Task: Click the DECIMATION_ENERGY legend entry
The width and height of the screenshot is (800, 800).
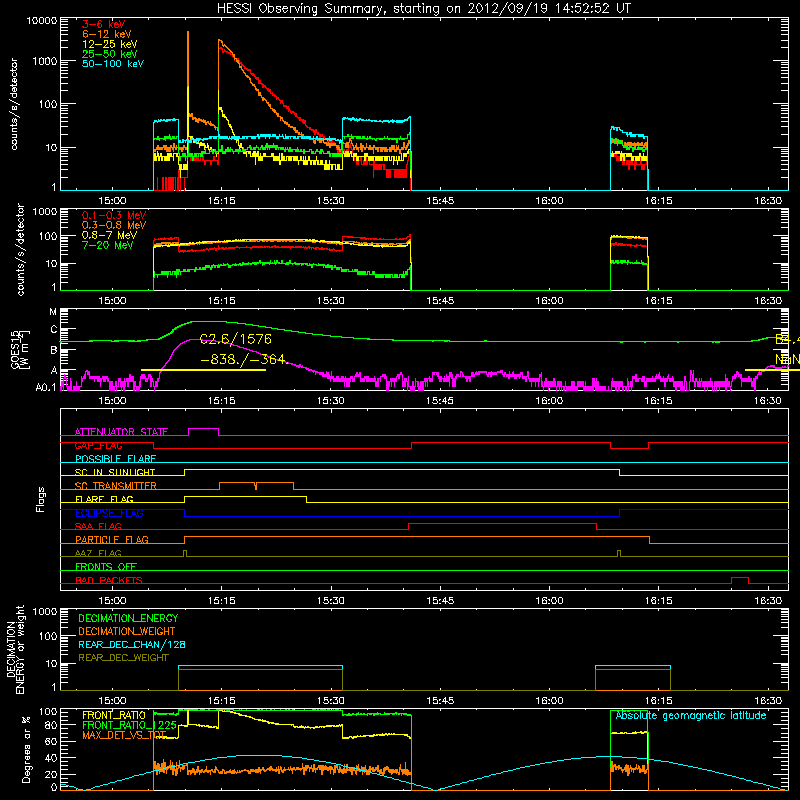Action: pyautogui.click(x=128, y=618)
